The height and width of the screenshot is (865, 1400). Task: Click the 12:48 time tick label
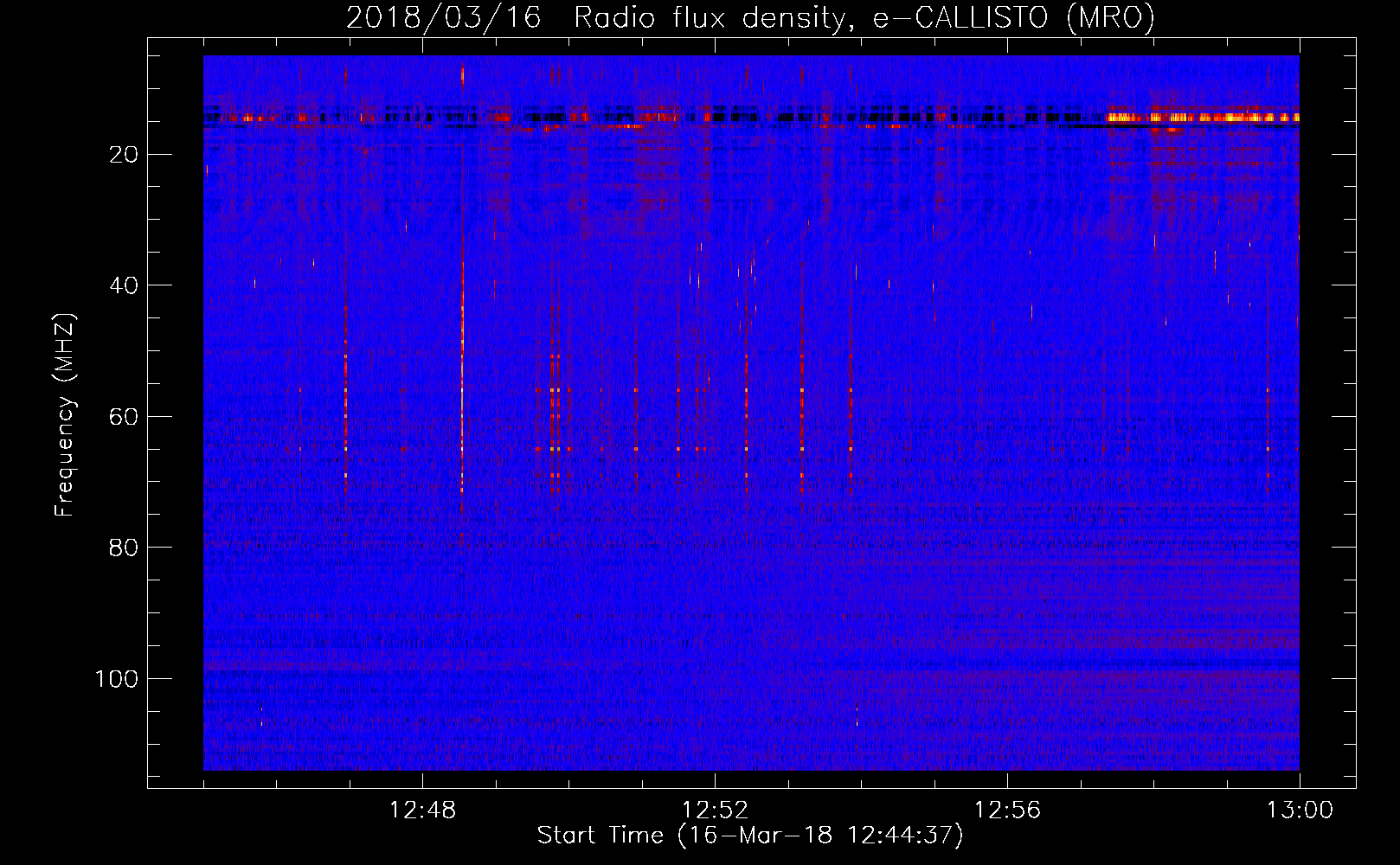[x=422, y=811]
